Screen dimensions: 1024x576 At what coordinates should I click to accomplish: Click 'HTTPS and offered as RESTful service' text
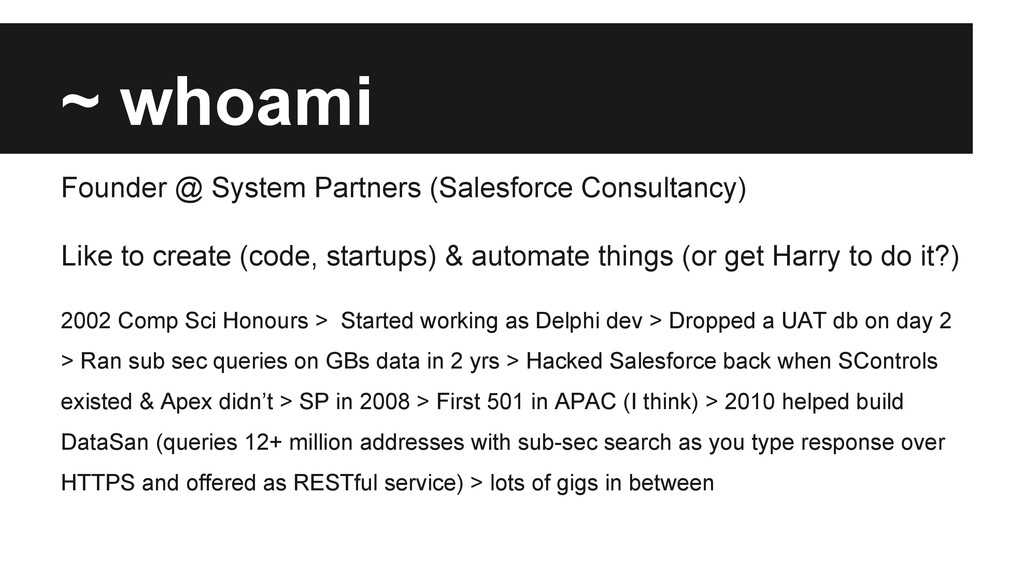(261, 484)
